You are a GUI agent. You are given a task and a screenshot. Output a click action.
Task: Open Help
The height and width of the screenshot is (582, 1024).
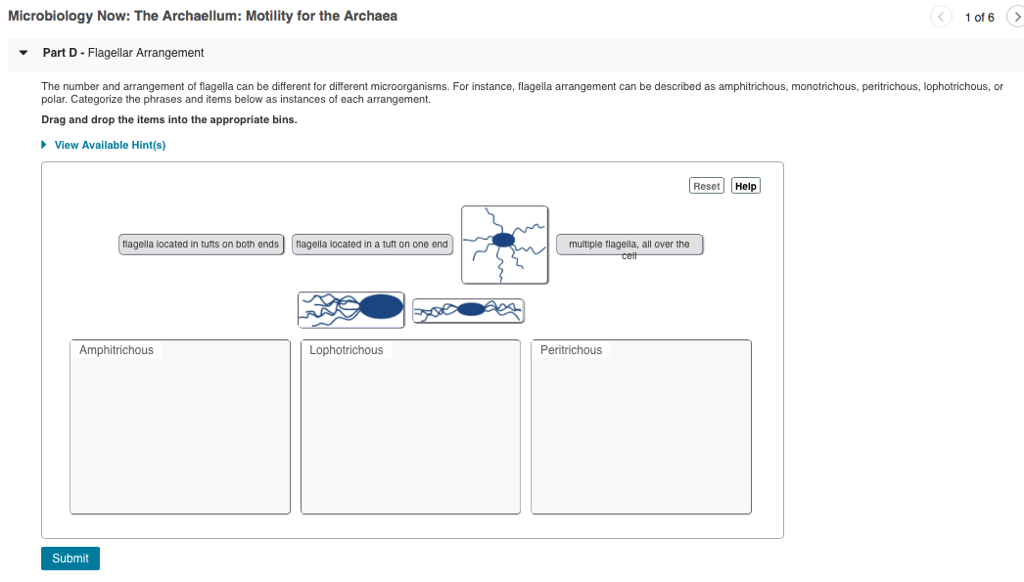point(745,185)
